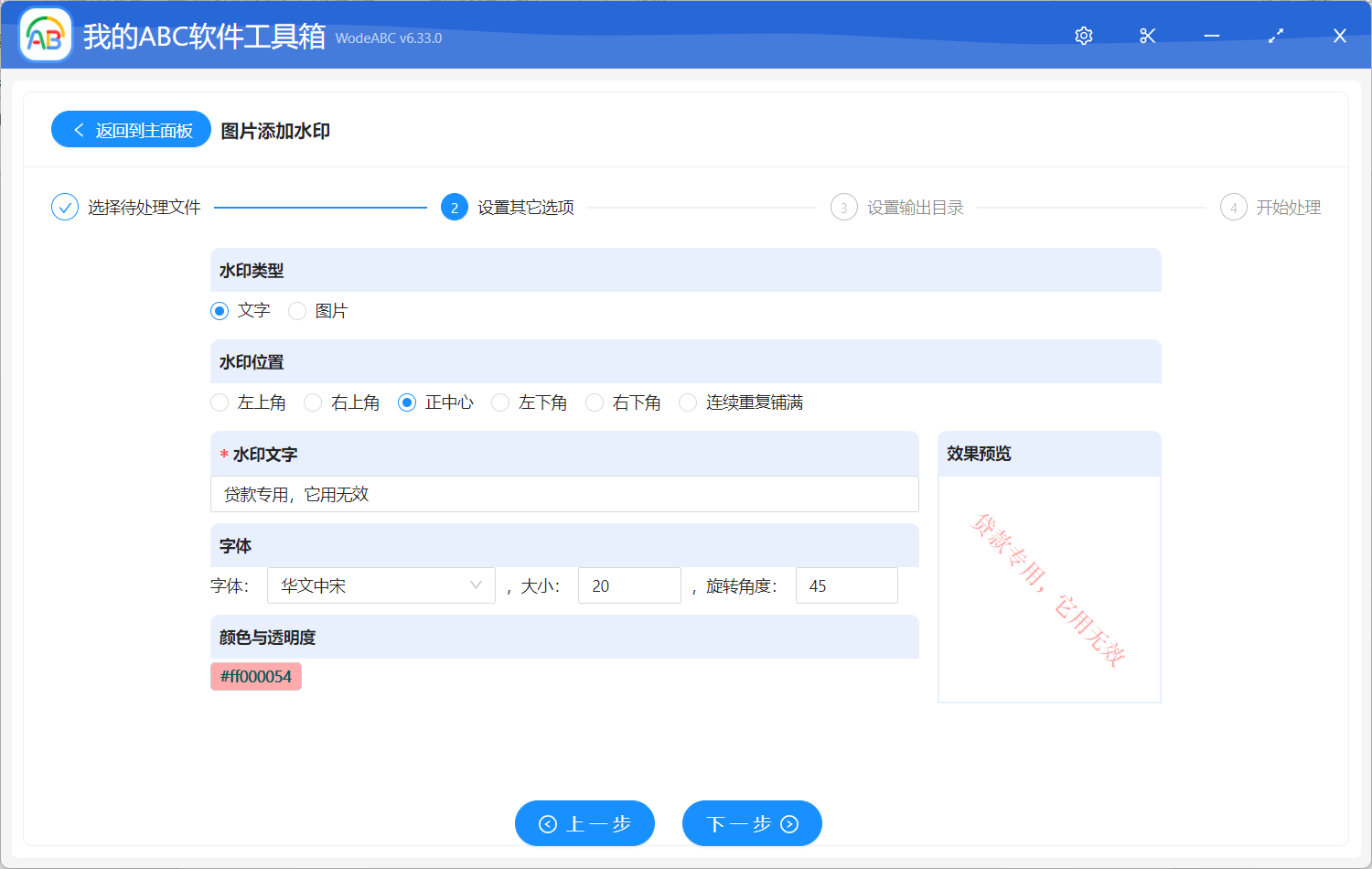Collapse the 字体 dropdown chevron

[475, 585]
